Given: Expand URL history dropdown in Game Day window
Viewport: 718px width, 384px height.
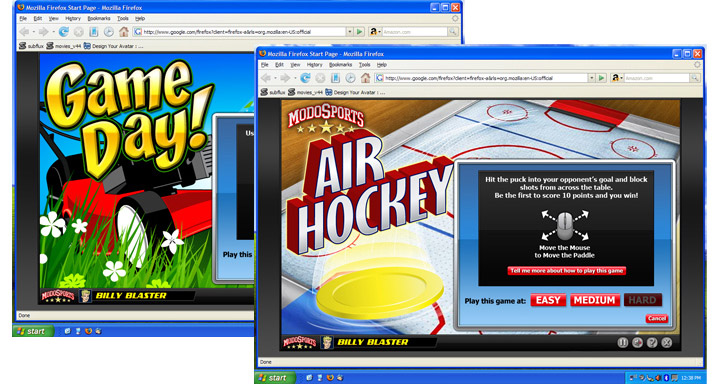Looking at the screenshot, I should (x=349, y=32).
